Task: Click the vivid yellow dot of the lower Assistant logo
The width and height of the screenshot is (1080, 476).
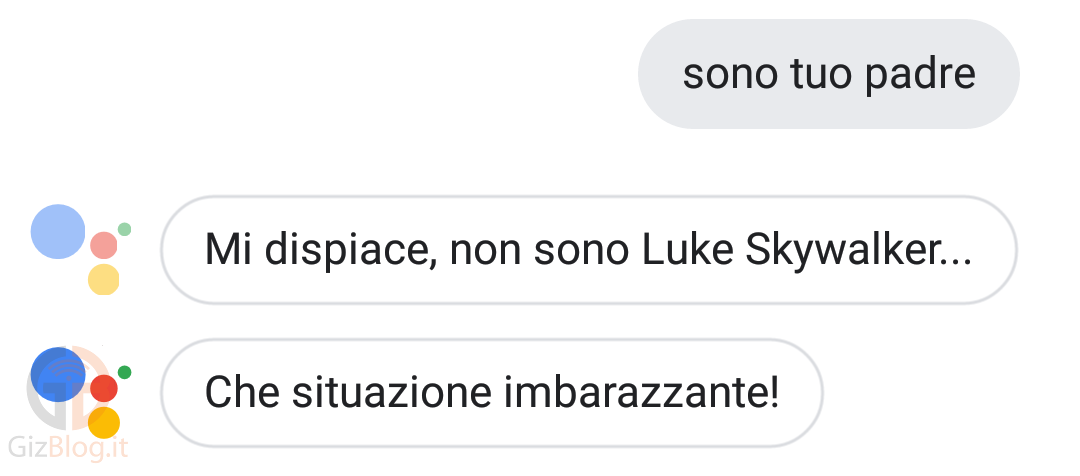Action: 104,422
